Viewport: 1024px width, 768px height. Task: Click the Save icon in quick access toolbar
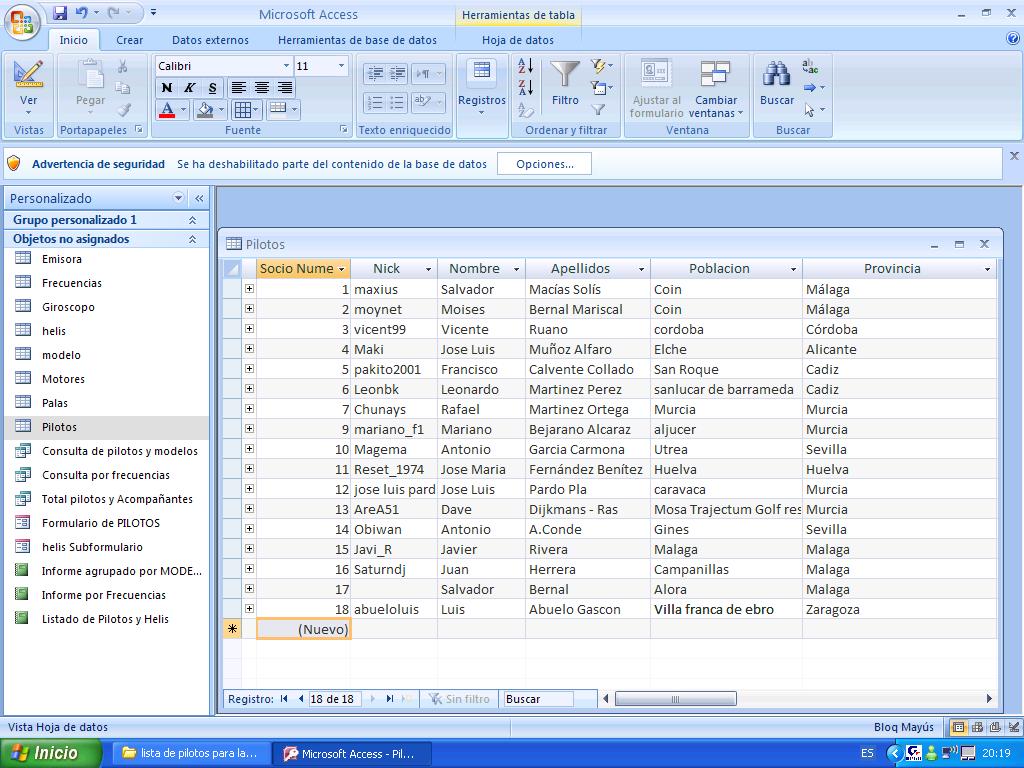point(60,13)
